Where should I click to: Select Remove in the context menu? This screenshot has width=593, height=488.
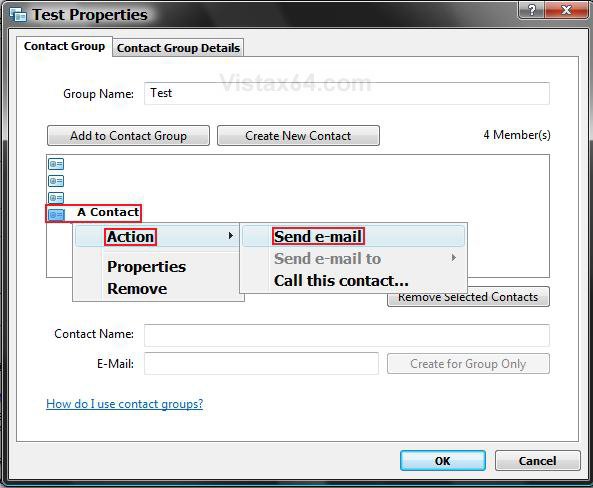pos(137,289)
